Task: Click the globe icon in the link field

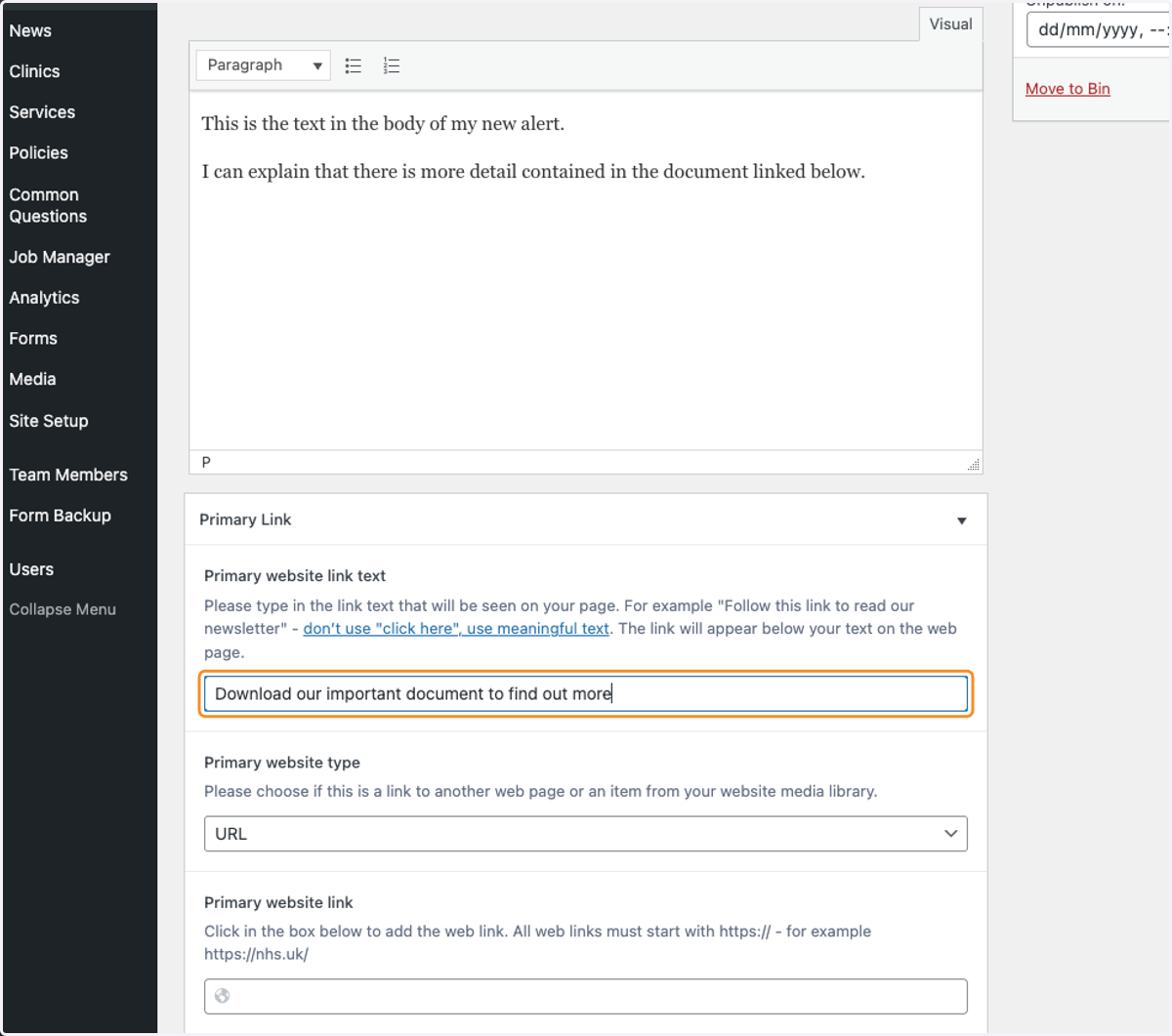Action: [223, 996]
